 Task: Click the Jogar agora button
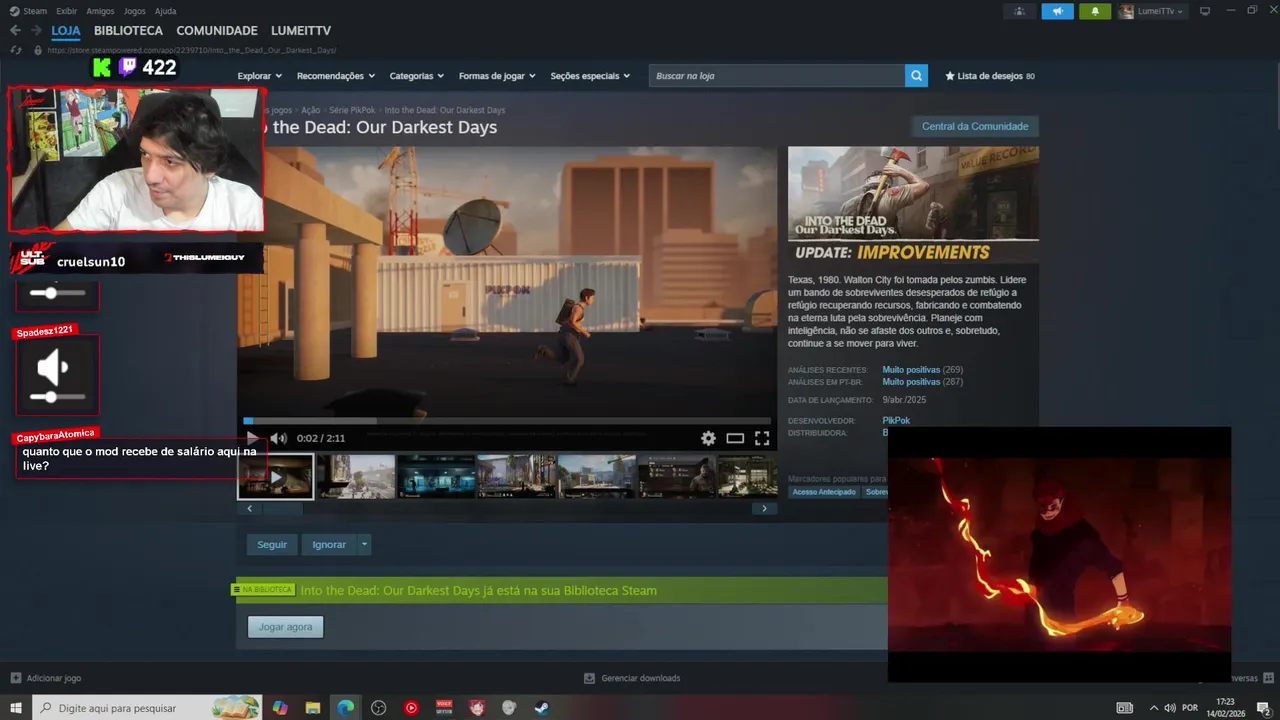[x=285, y=627]
